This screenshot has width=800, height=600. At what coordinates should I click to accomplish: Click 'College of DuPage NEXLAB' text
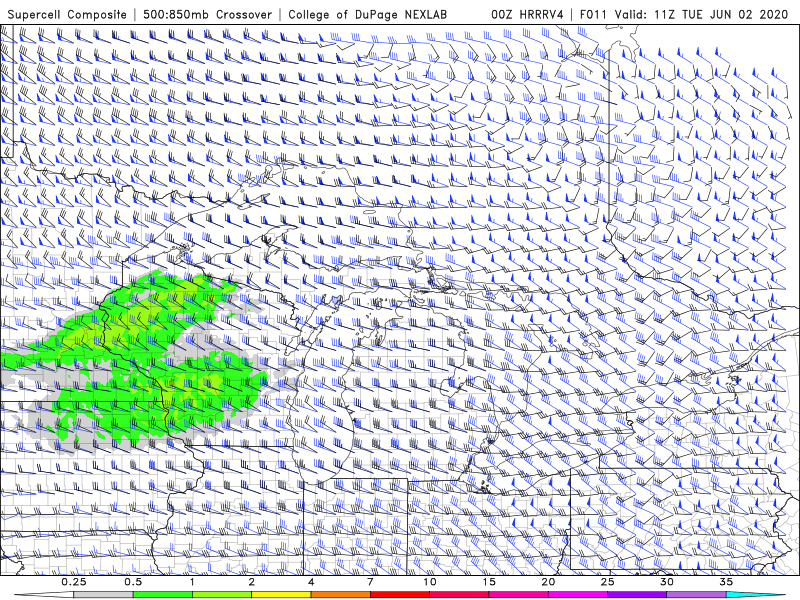[x=367, y=15]
